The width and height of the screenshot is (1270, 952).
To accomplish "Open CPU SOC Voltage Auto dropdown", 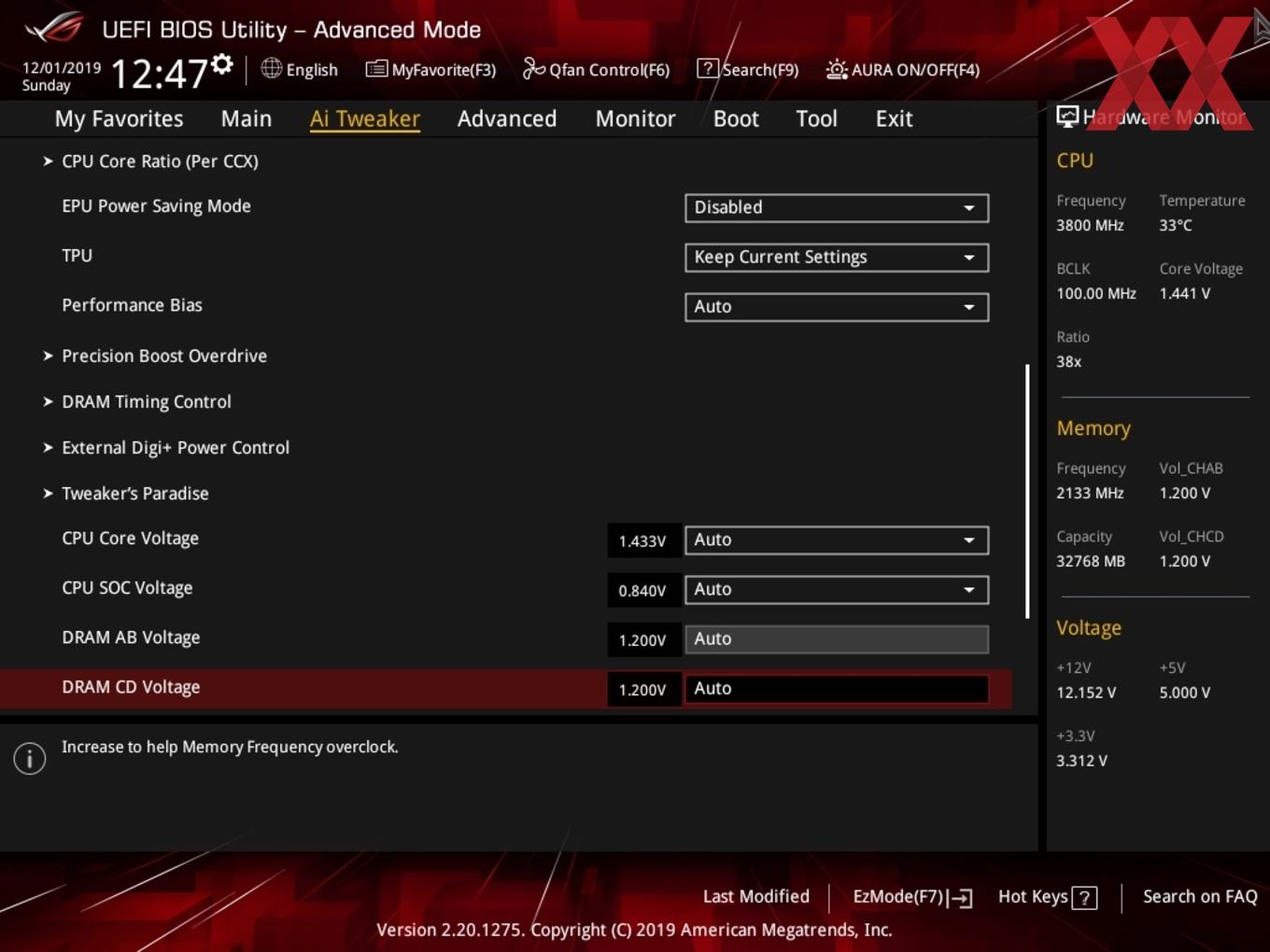I will (x=837, y=589).
